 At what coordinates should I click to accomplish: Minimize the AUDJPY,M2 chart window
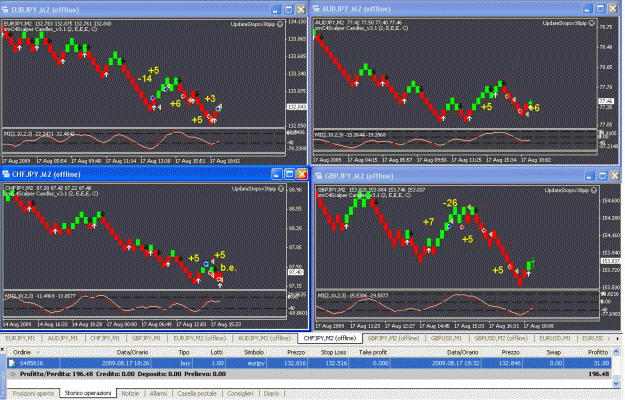coord(587,8)
